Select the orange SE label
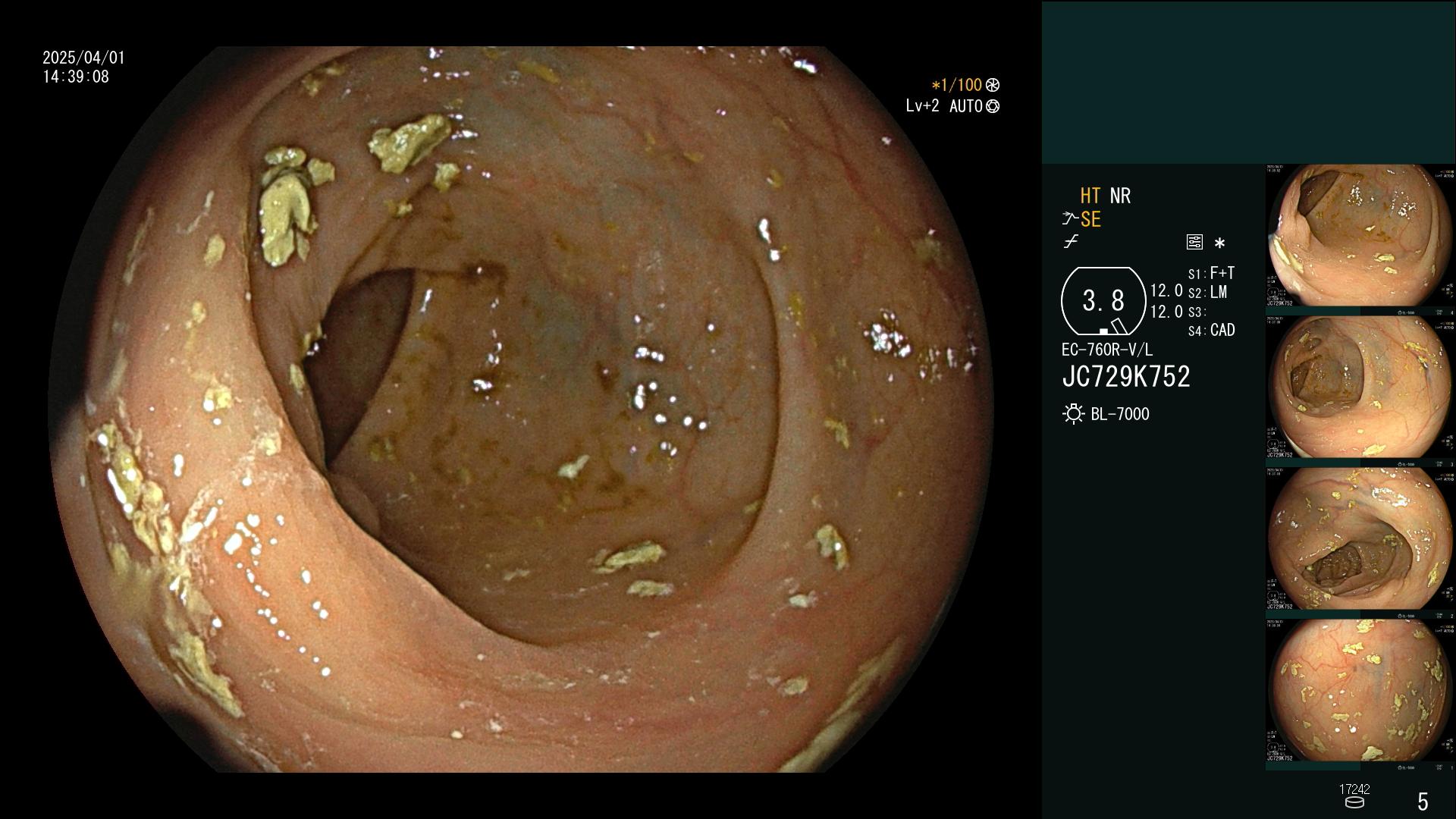Image resolution: width=1456 pixels, height=819 pixels. tap(1090, 219)
